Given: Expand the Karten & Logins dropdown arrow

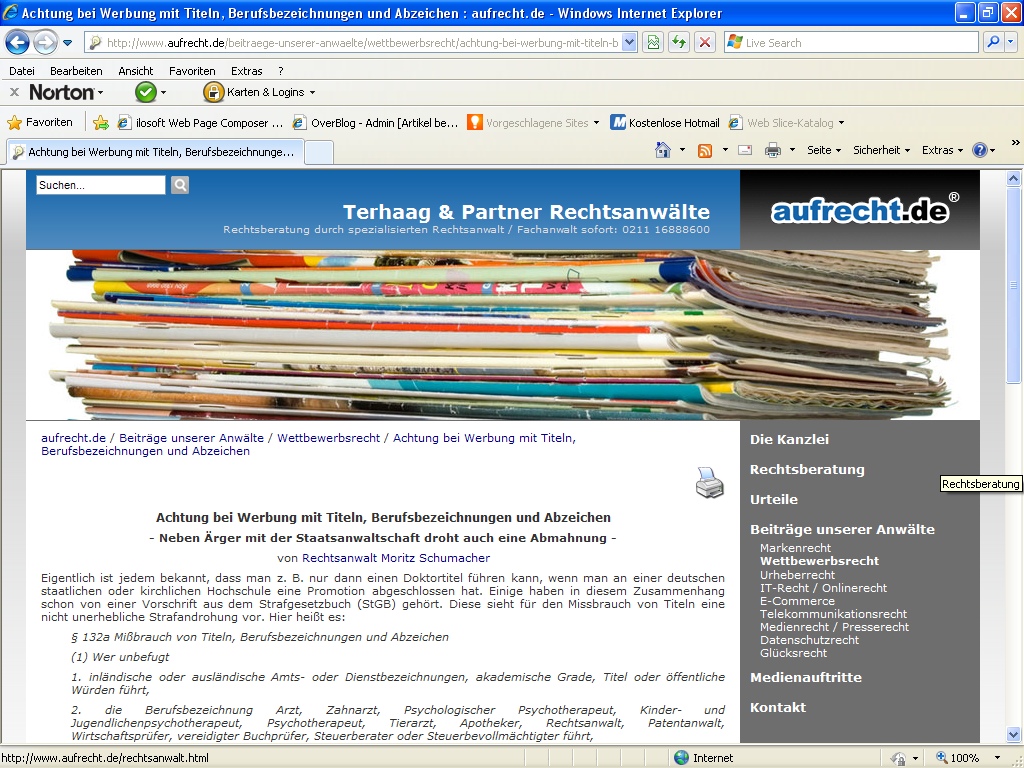Looking at the screenshot, I should [x=312, y=93].
